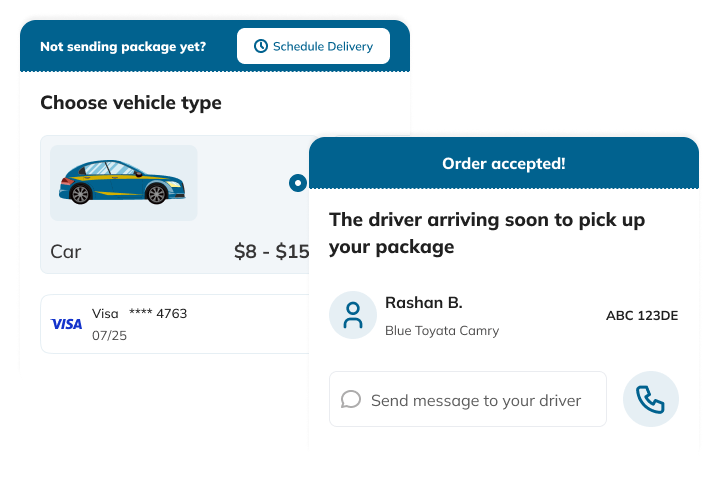The height and width of the screenshot is (484, 720).
Task: Click the phone call driver icon
Action: 650,400
